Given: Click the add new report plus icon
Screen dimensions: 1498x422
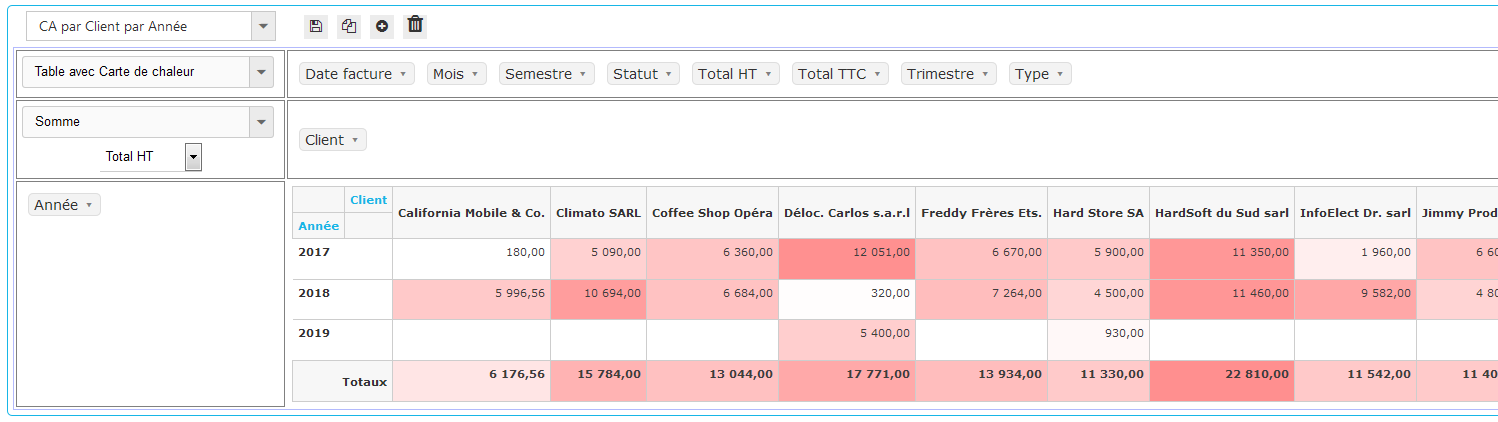Looking at the screenshot, I should pyautogui.click(x=382, y=26).
